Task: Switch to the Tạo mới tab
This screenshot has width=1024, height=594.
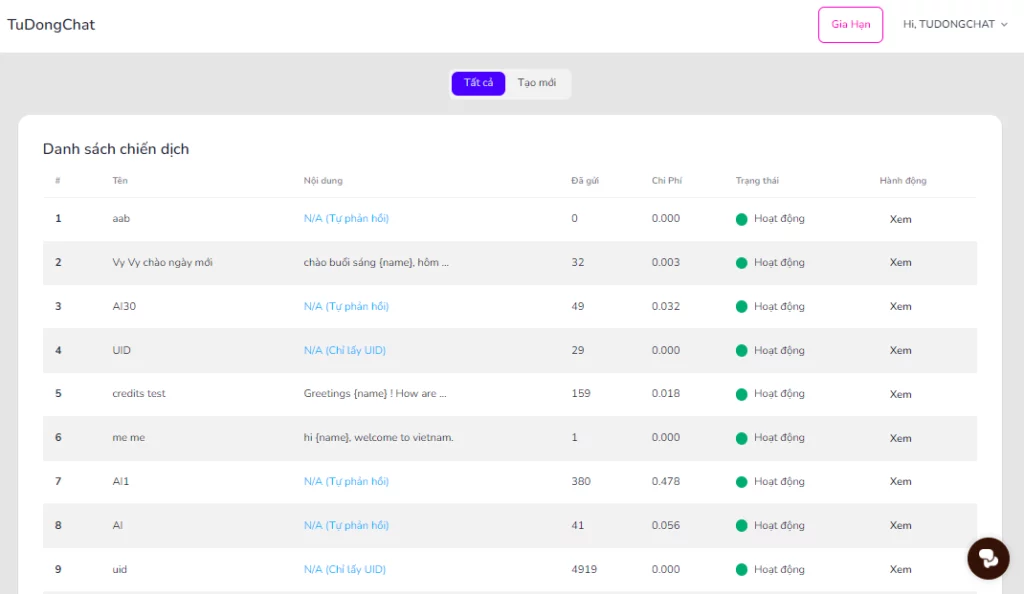Action: coord(537,83)
